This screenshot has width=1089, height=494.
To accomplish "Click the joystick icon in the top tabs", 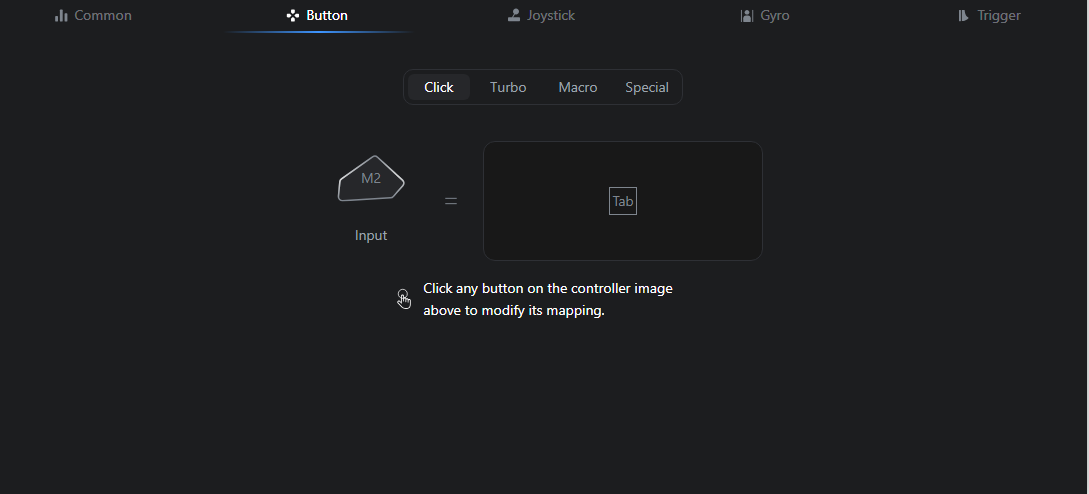I will click(514, 15).
